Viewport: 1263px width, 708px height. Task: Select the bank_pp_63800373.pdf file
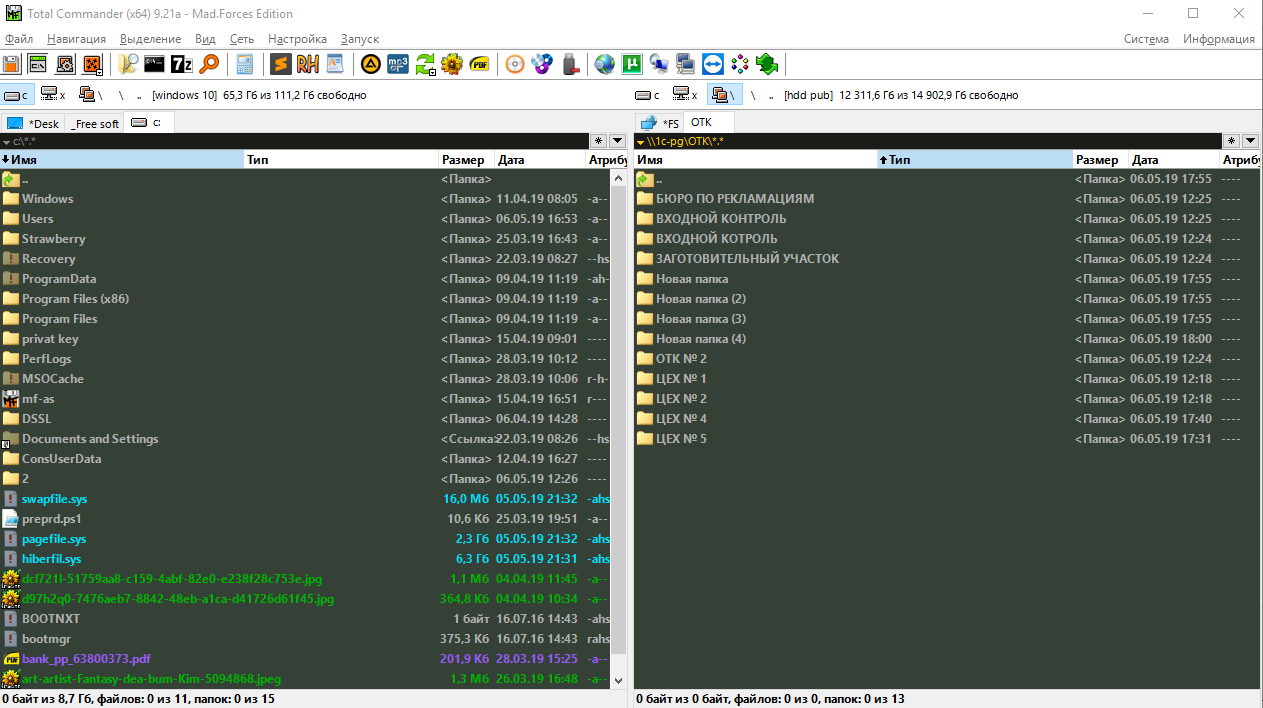click(305, 659)
